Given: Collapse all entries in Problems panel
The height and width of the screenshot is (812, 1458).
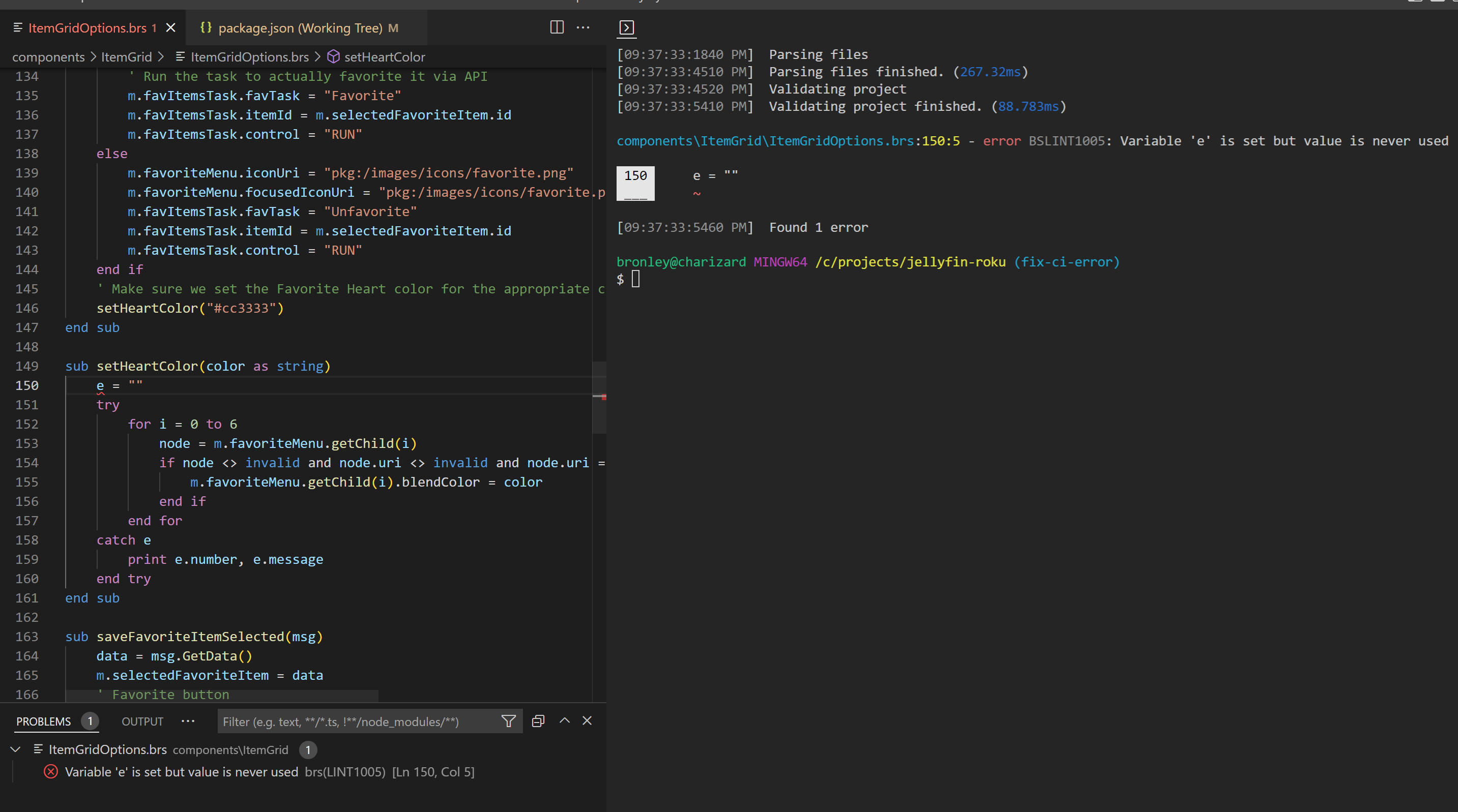Looking at the screenshot, I should pos(537,721).
